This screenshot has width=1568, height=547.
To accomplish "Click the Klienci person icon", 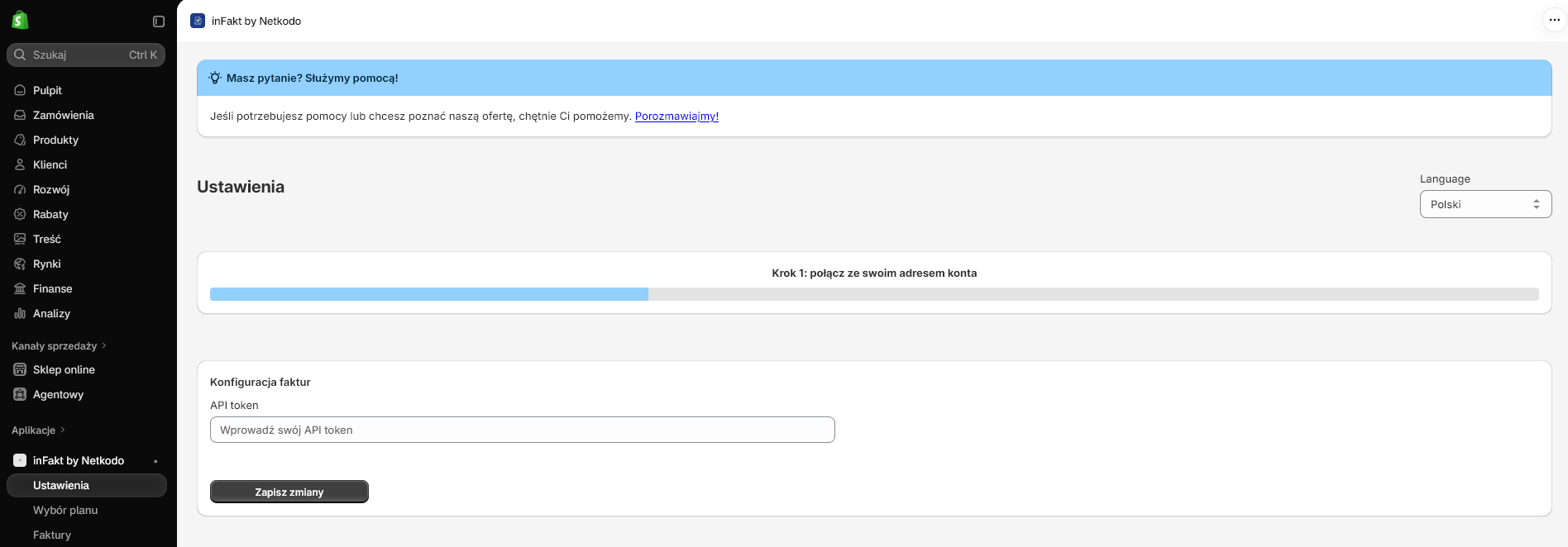I will [20, 164].
